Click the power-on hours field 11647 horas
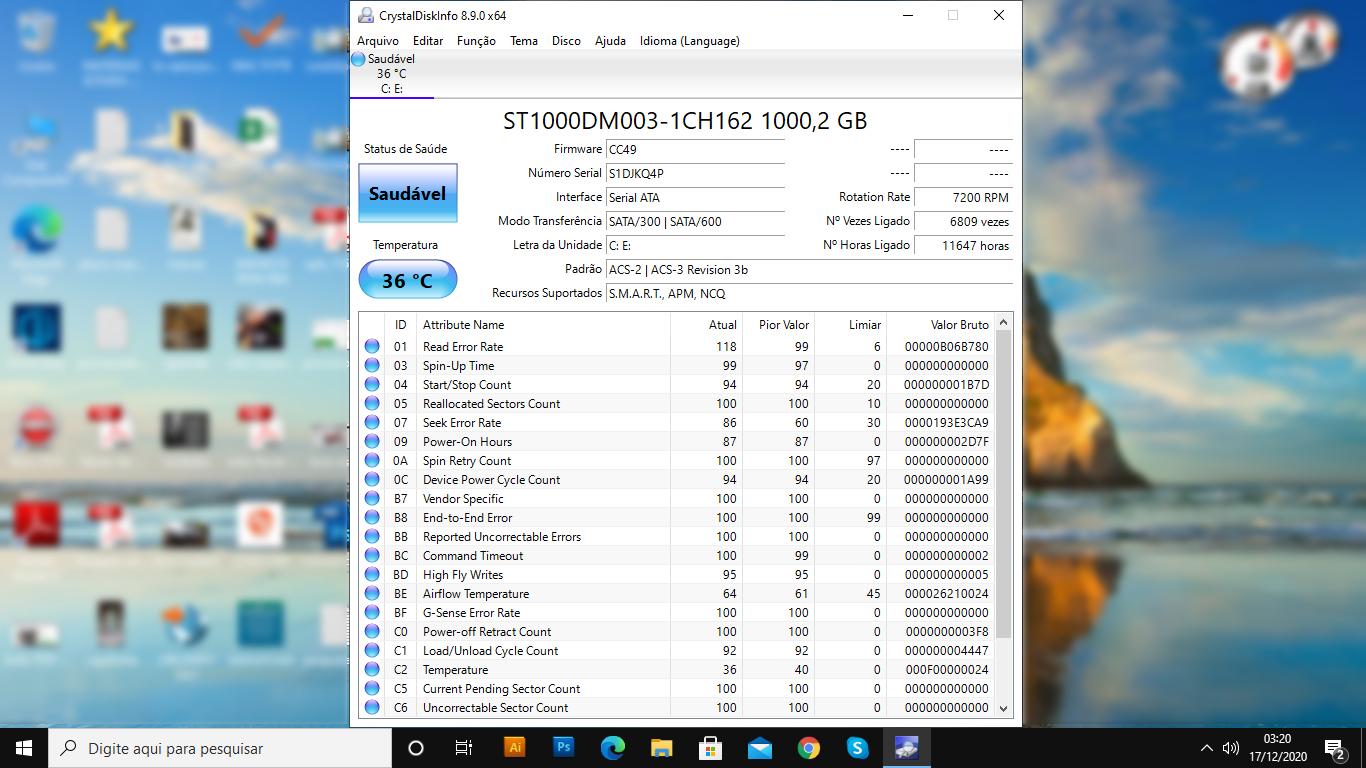The image size is (1366, 768). pyautogui.click(x=963, y=246)
